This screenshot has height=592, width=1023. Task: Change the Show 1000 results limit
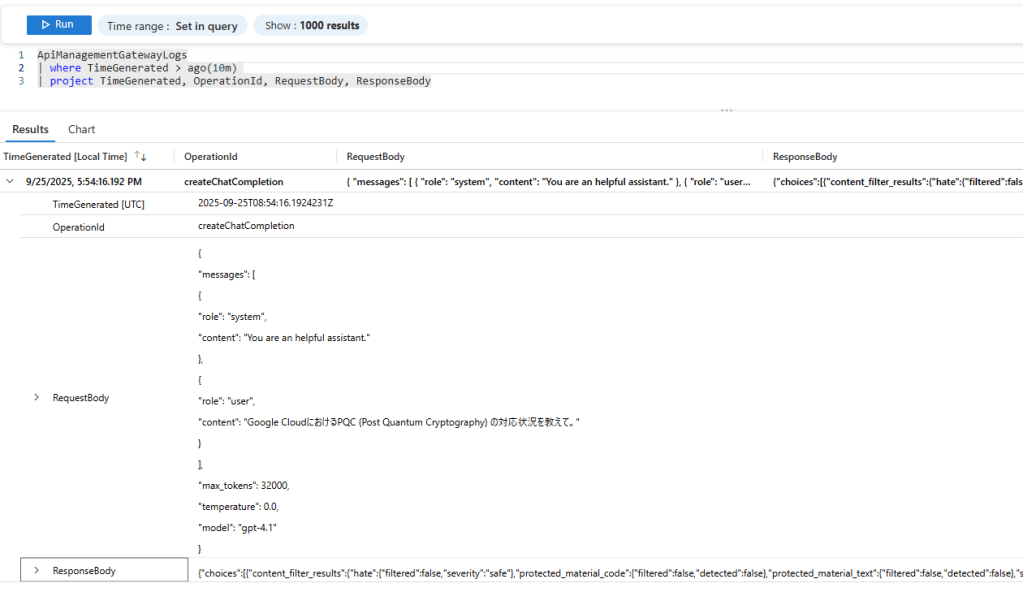coord(311,26)
